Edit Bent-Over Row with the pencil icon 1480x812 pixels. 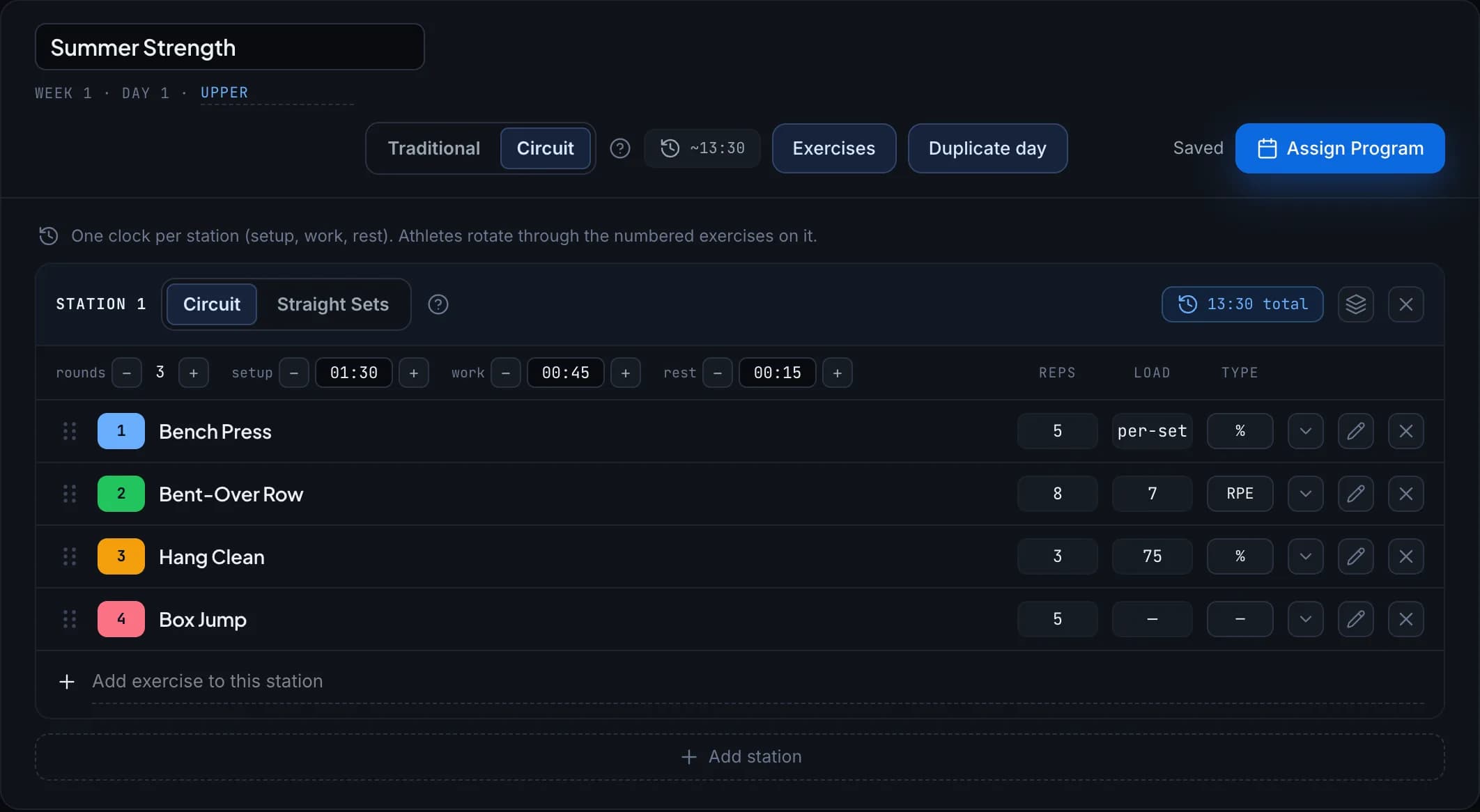tap(1355, 494)
